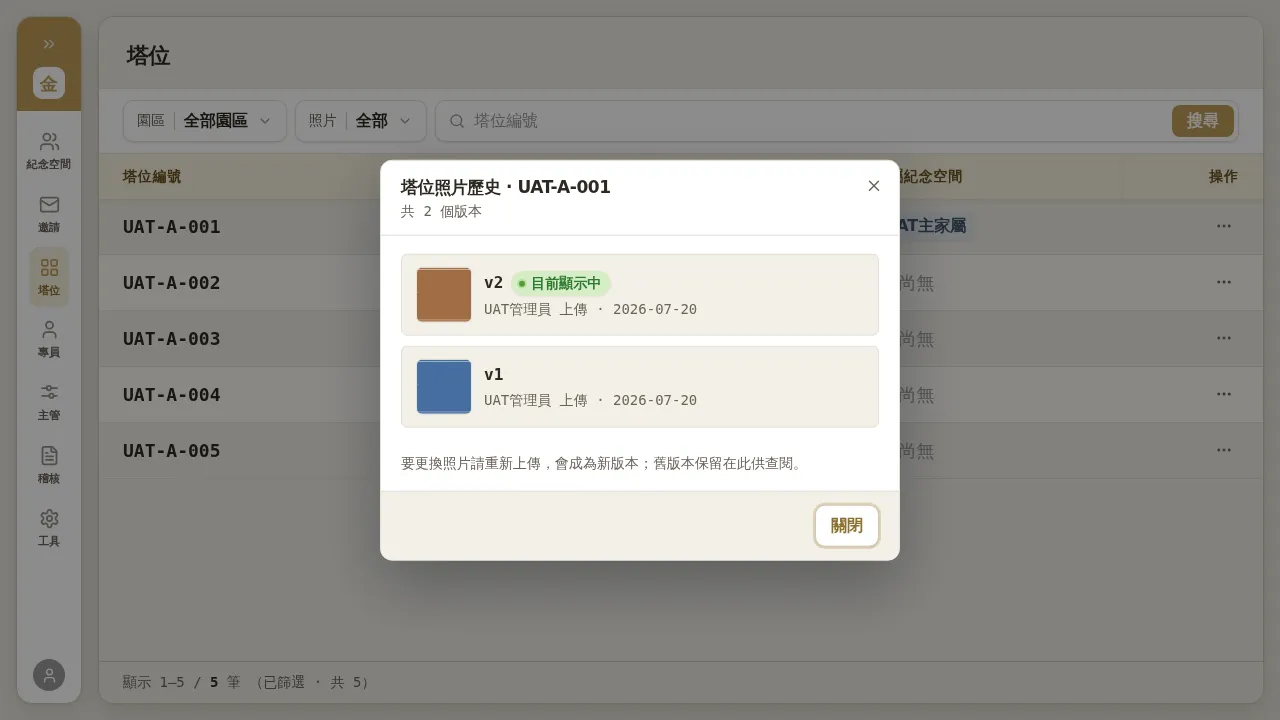
Task: Open the more actions menu for UAT-A-003
Action: (x=1224, y=338)
